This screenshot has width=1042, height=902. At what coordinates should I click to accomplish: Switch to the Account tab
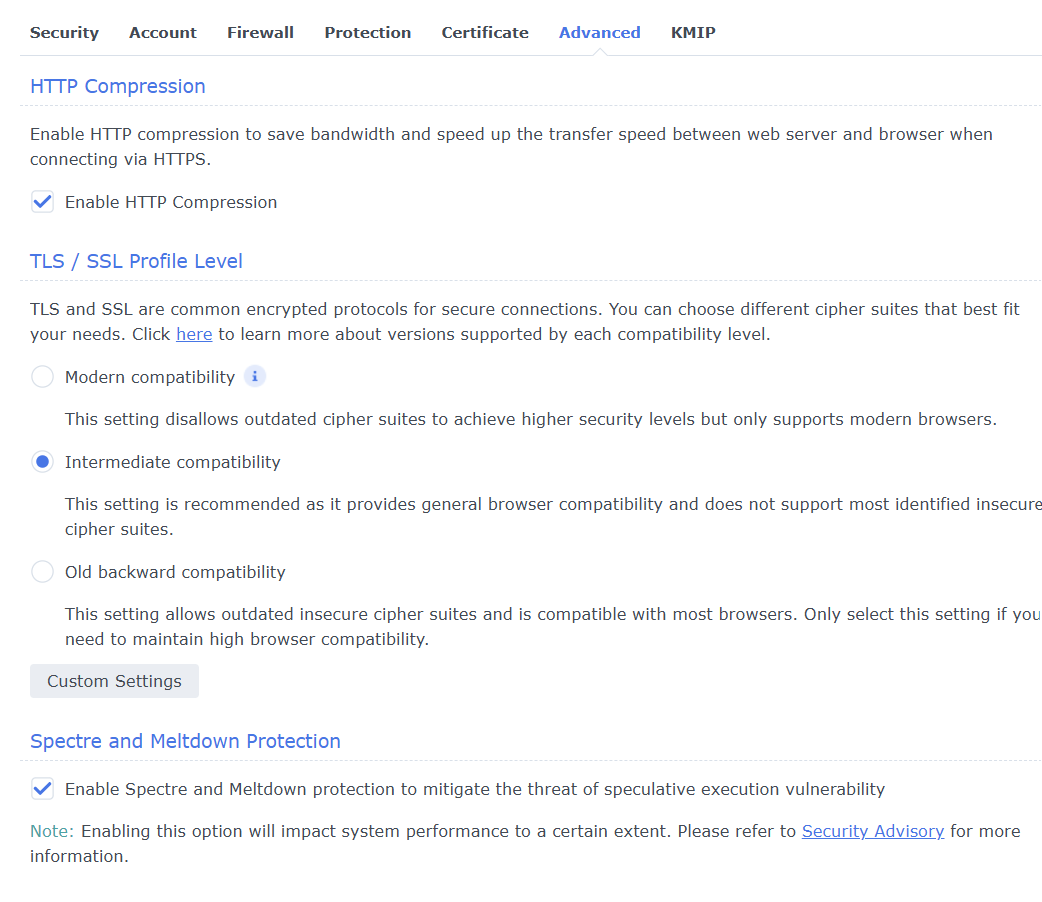point(163,33)
